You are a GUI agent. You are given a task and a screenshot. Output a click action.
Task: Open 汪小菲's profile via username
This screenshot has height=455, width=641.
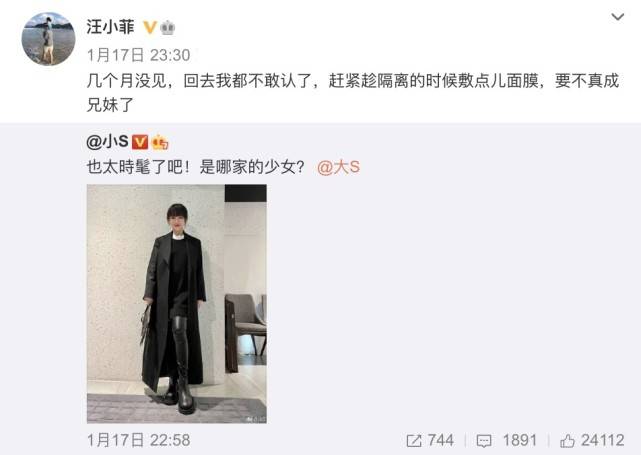pyautogui.click(x=110, y=27)
